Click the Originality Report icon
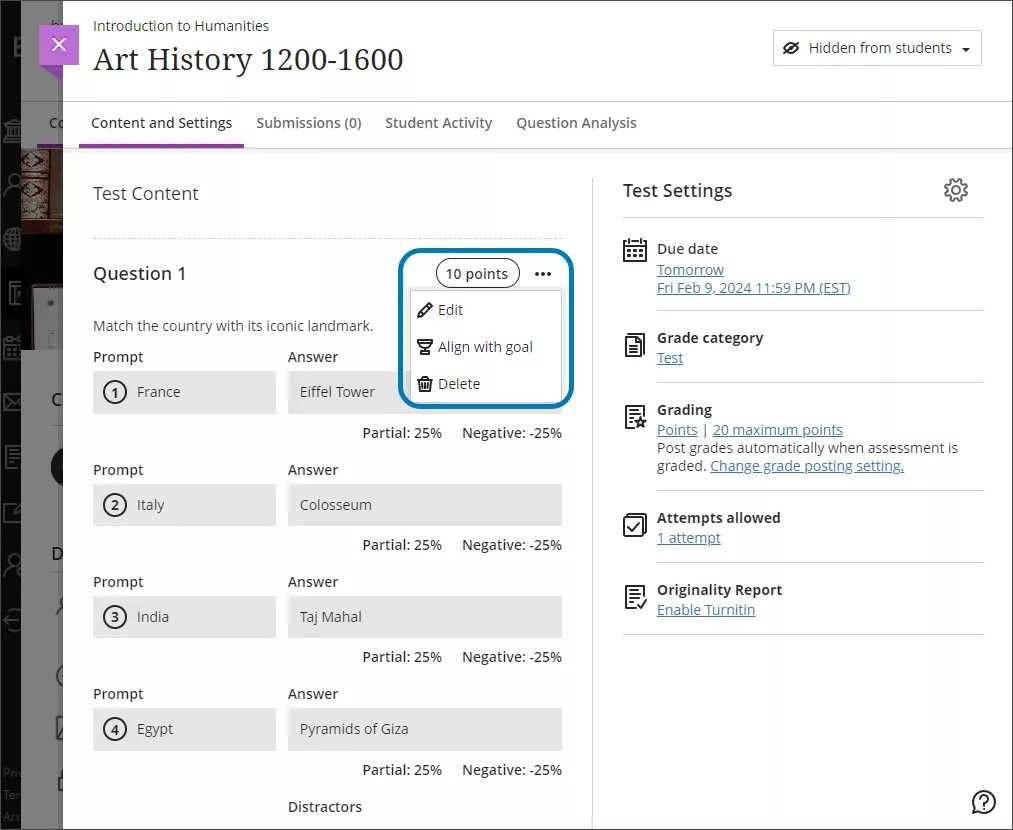This screenshot has width=1013, height=830. pos(635,596)
